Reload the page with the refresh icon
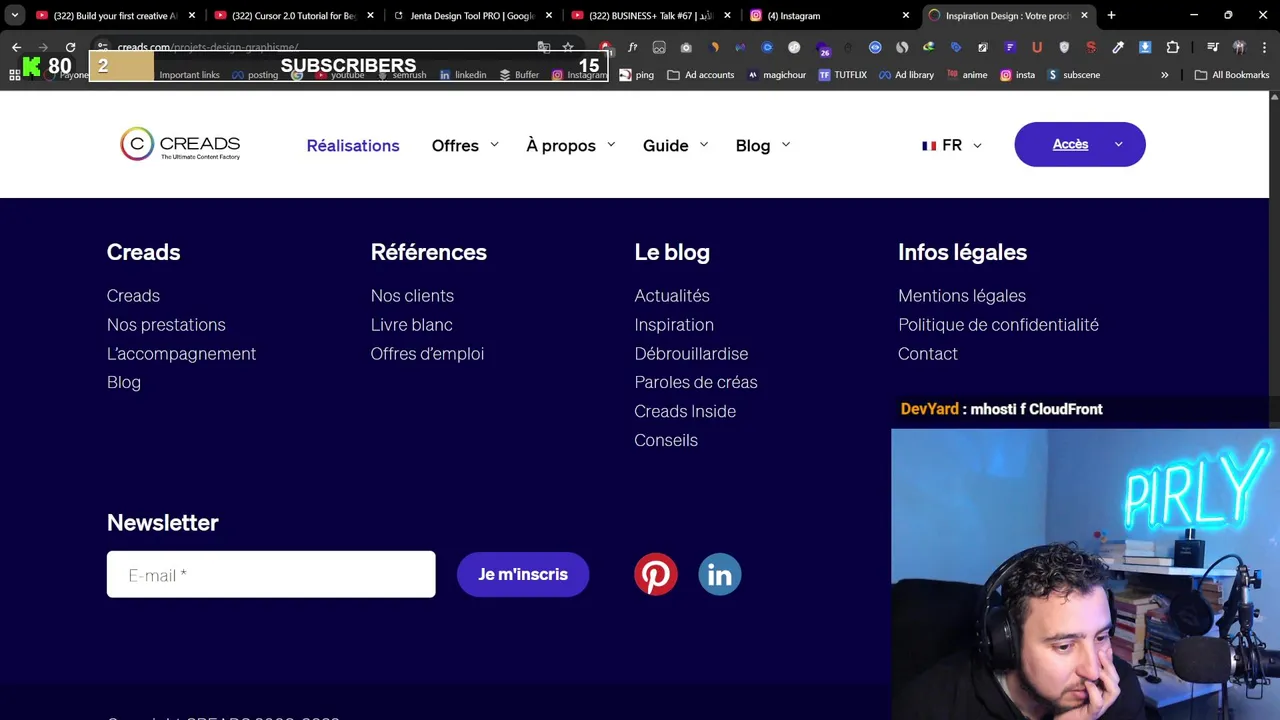Viewport: 1280px width, 720px height. tap(70, 47)
